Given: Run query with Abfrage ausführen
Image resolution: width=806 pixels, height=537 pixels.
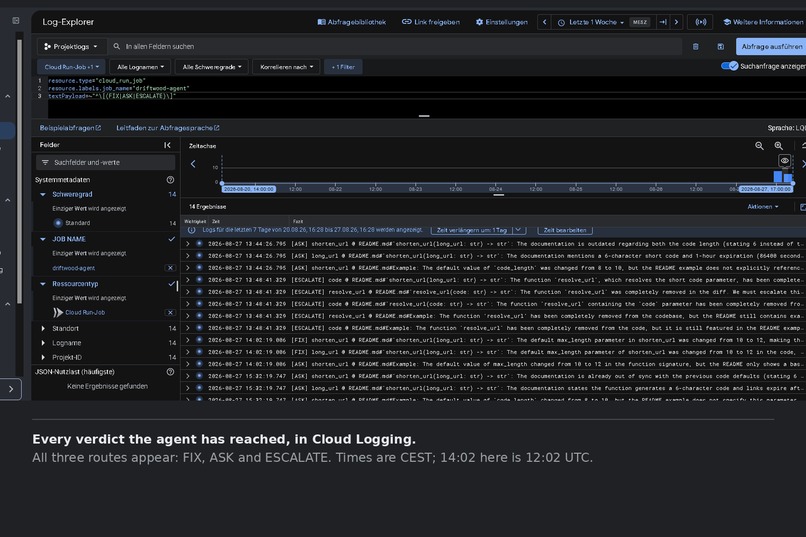Looking at the screenshot, I should click(x=771, y=46).
